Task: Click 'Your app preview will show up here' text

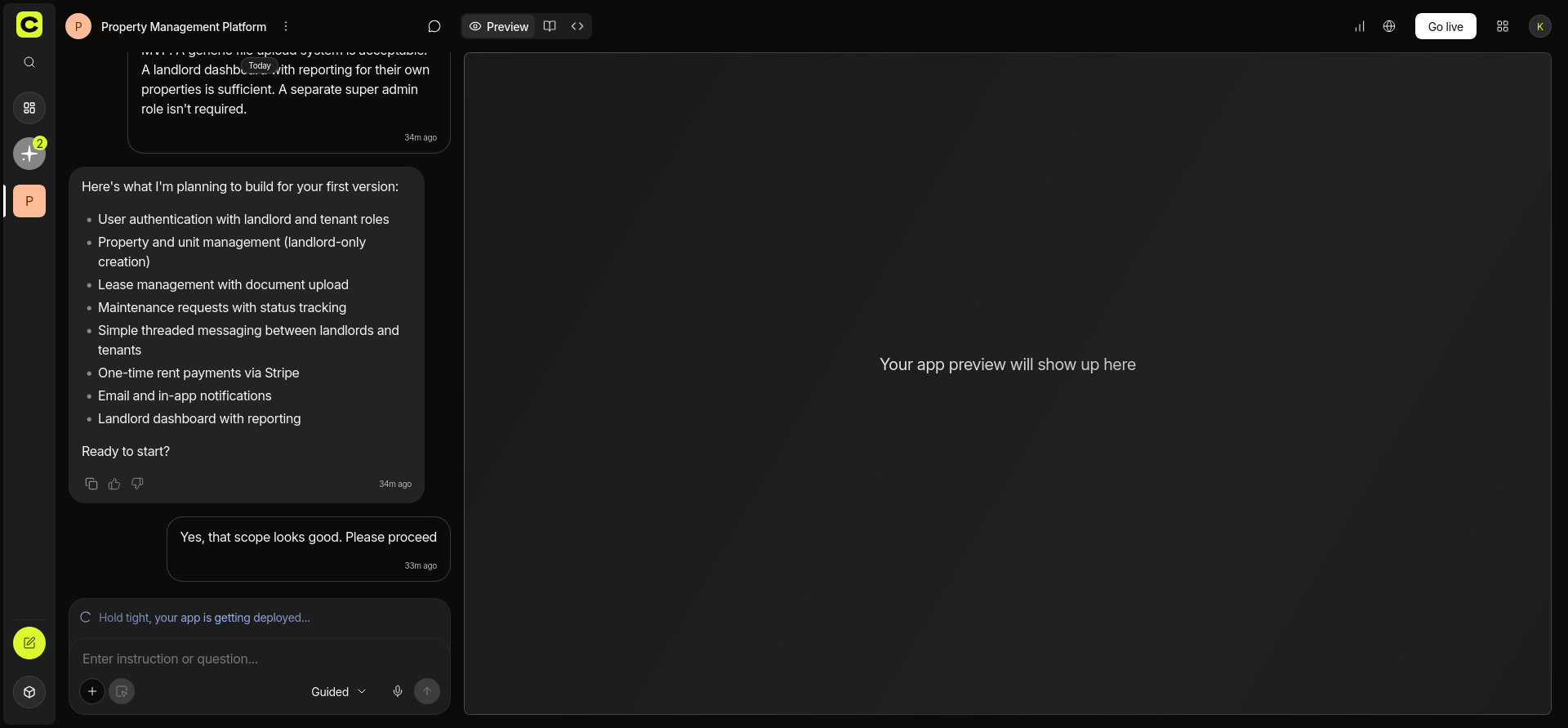Action: 1008,364
